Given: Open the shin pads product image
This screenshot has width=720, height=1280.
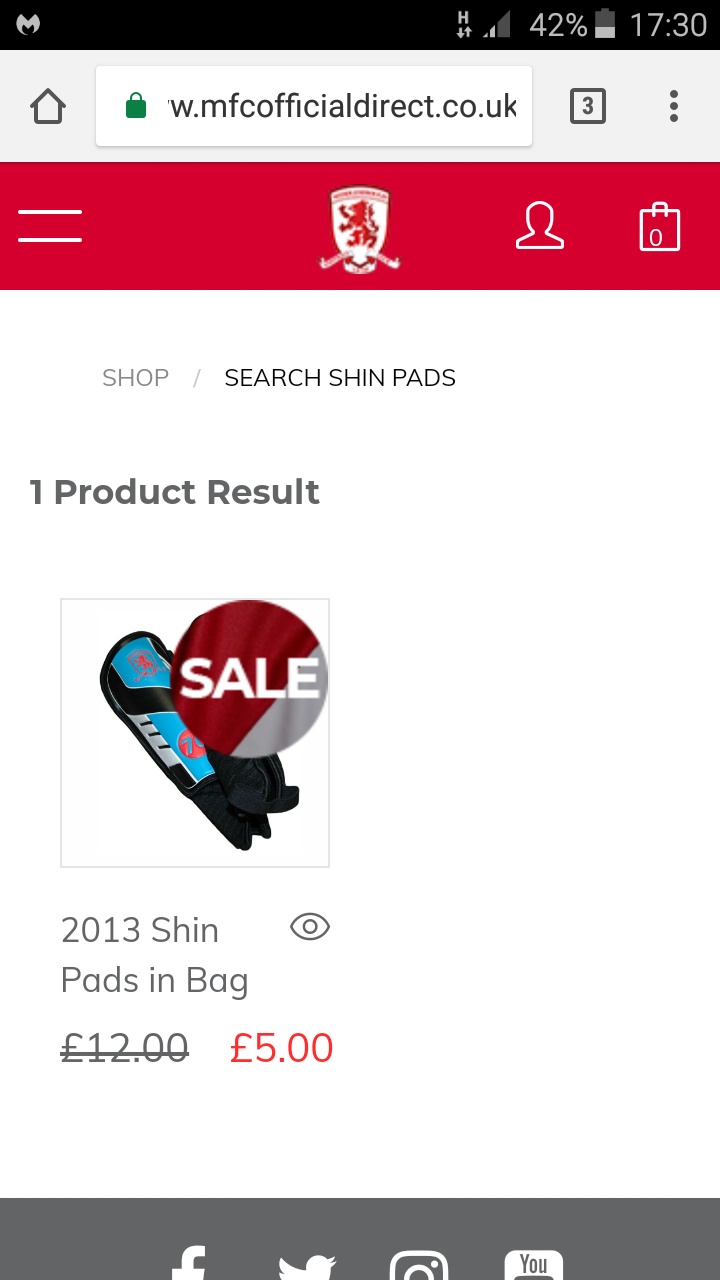Looking at the screenshot, I should coord(195,733).
